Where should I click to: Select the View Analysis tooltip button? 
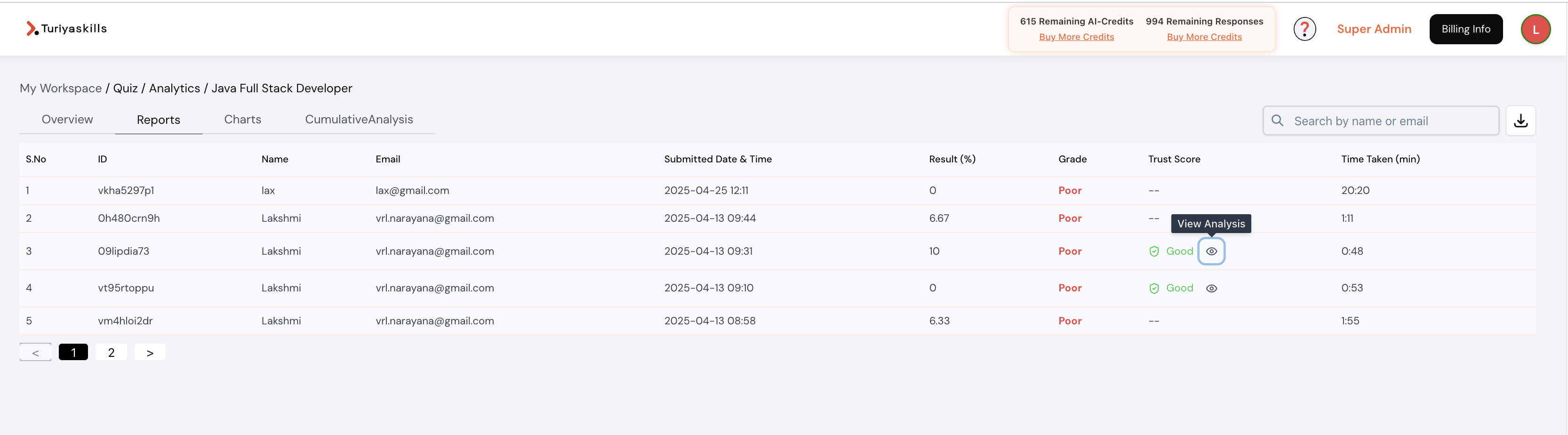click(1211, 224)
